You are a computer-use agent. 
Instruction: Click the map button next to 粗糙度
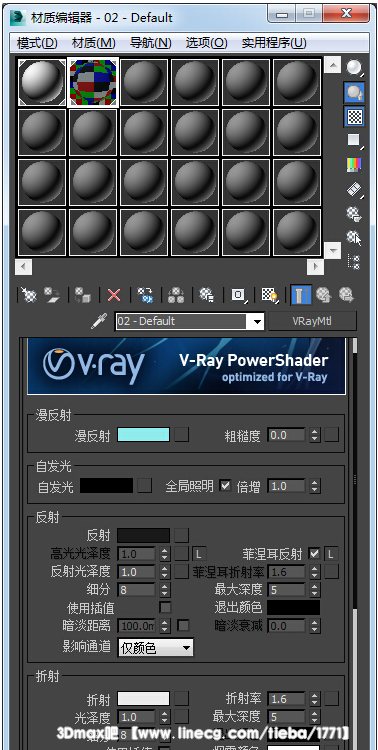point(332,435)
